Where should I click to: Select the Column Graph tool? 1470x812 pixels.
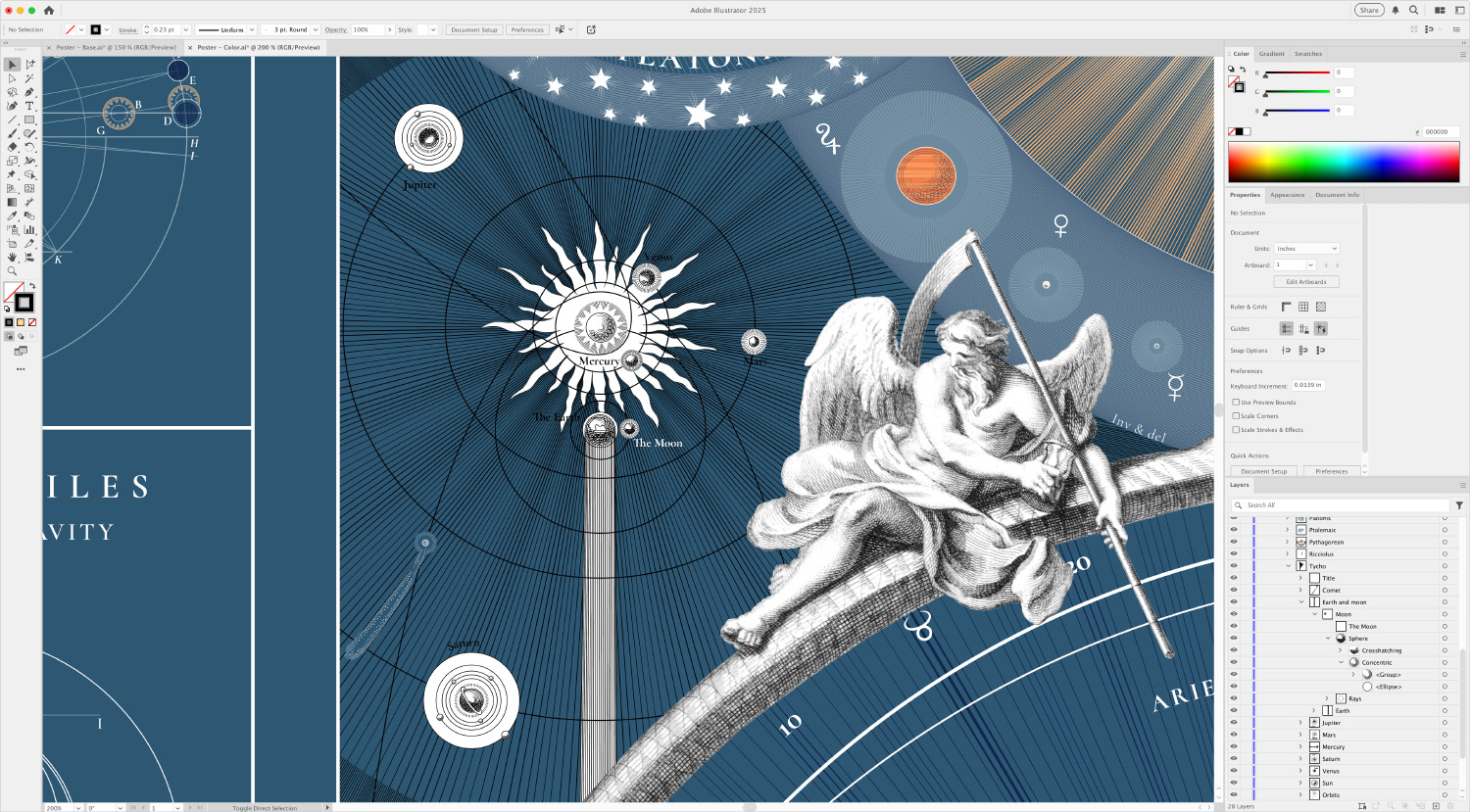pyautogui.click(x=29, y=229)
